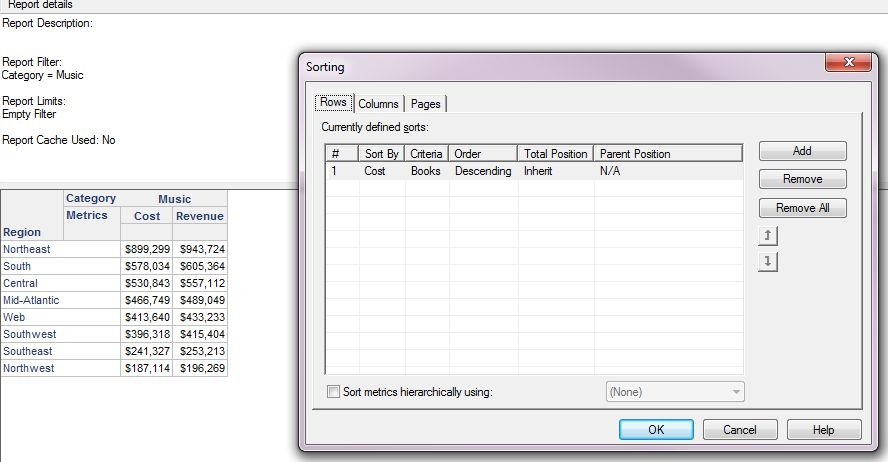This screenshot has height=462, width=888.
Task: Select the Rows tab
Action: [334, 102]
